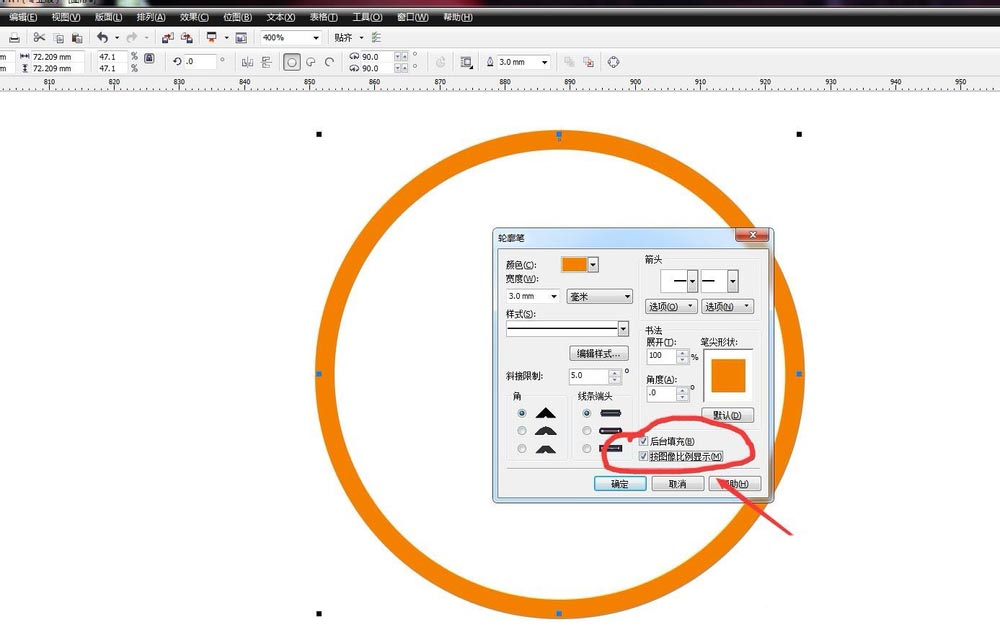Toggle the lock ratio padlock icon
The image size is (1000, 630).
coord(149,58)
